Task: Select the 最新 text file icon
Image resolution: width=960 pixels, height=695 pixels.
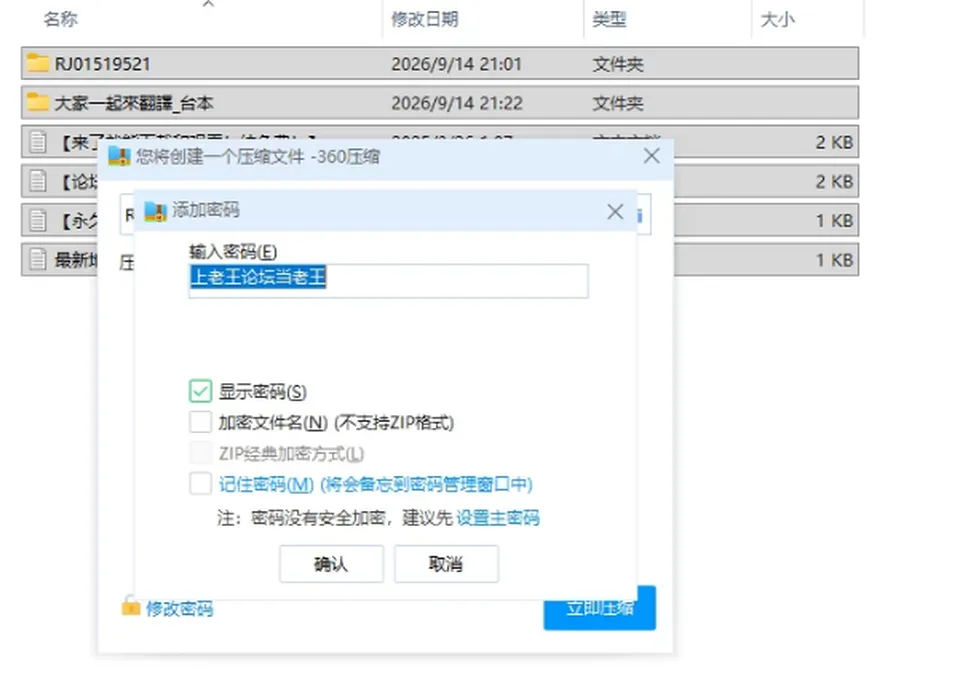Action: tap(38, 260)
